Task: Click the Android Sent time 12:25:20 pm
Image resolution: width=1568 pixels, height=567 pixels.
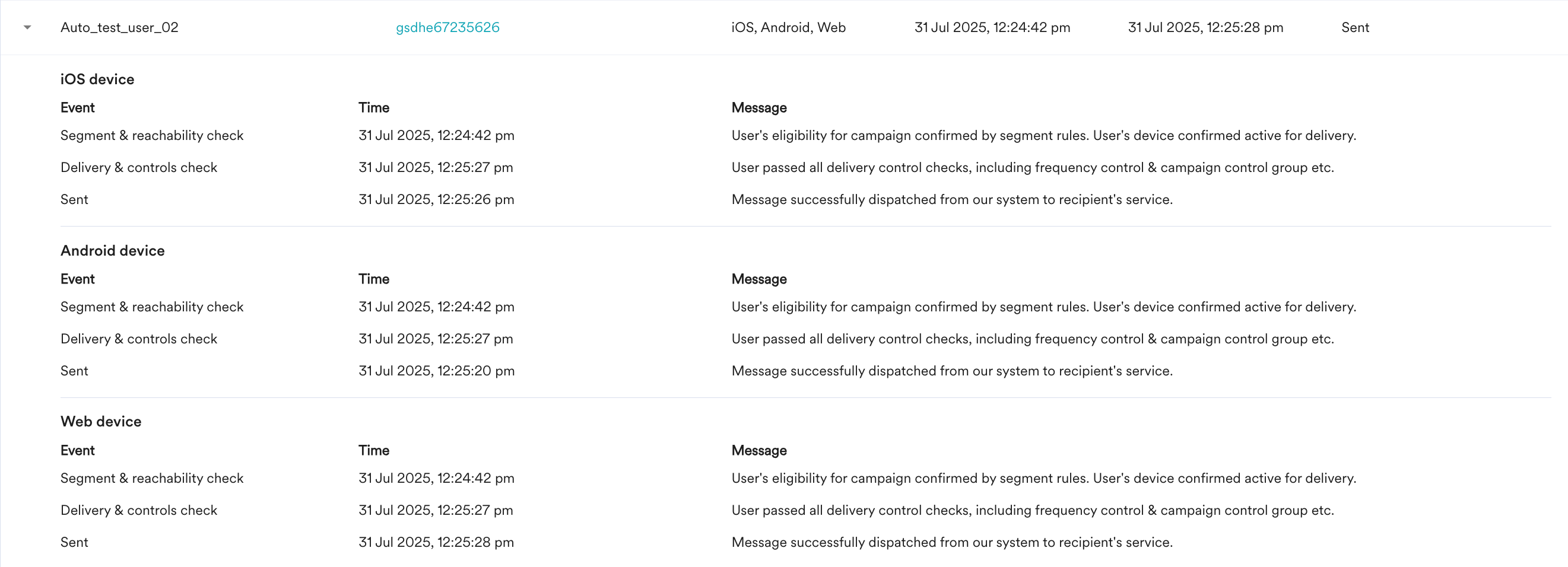Action: click(436, 371)
